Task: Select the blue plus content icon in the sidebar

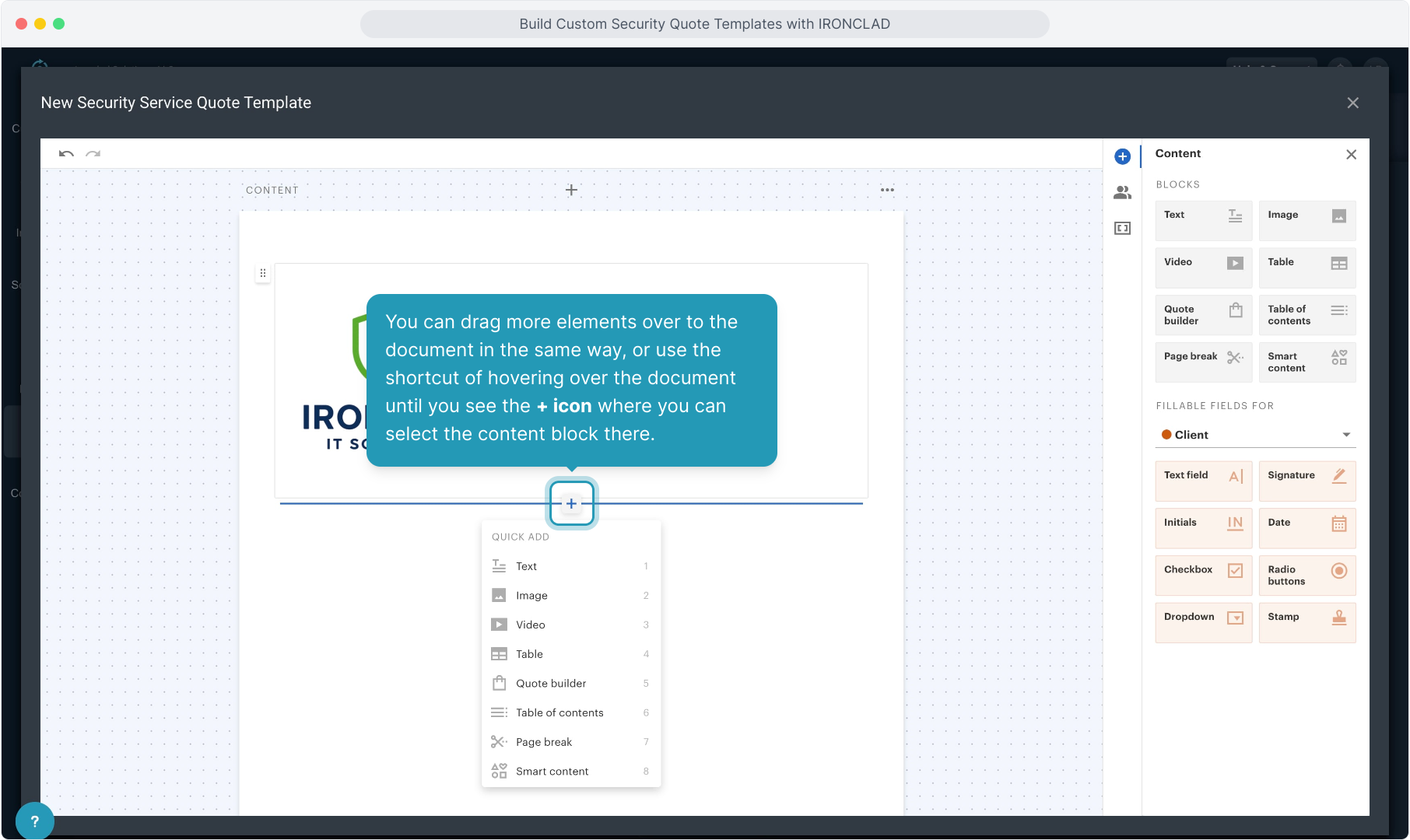Action: click(1122, 156)
